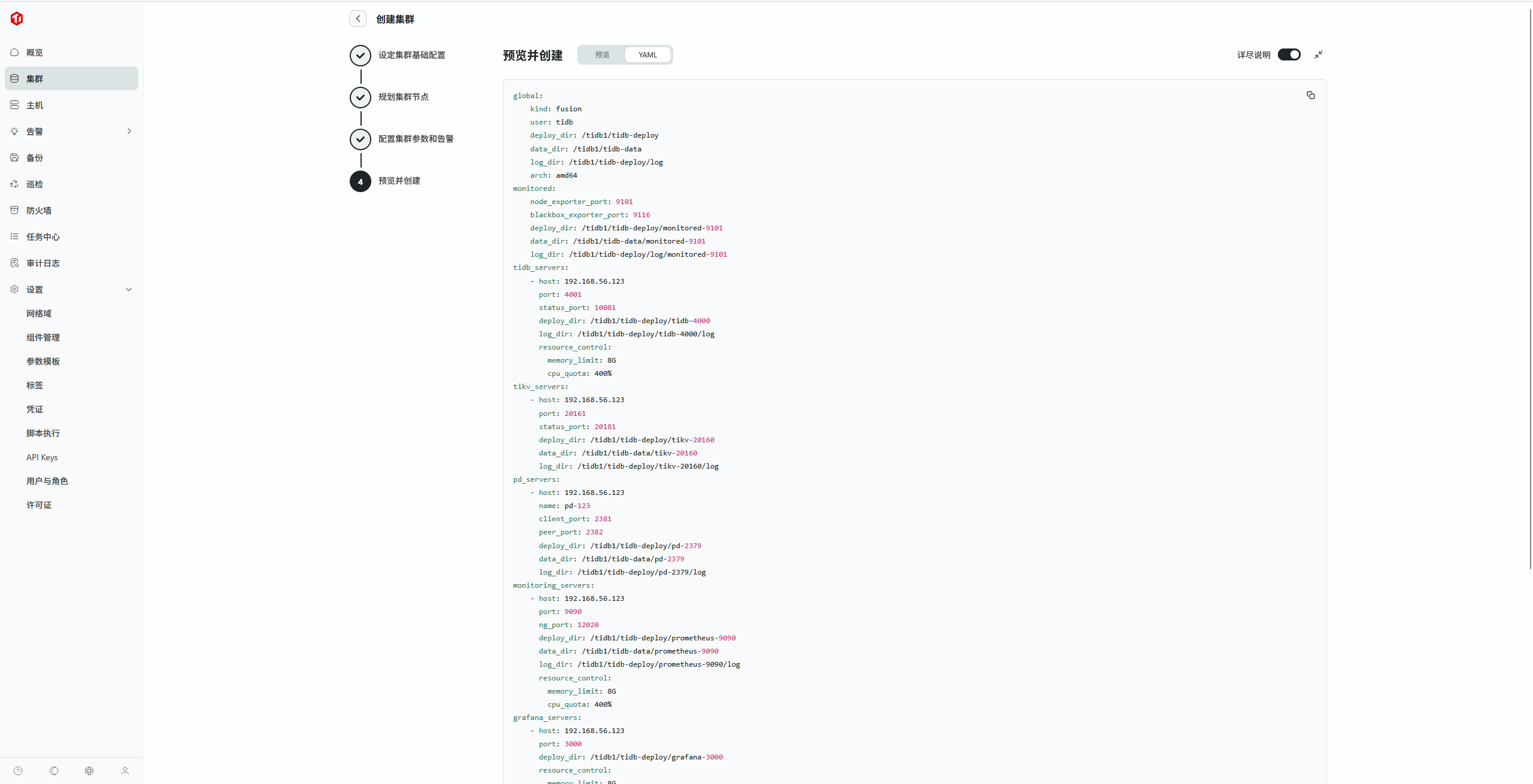Go to step 设定集群基础配置
Viewport: 1533px width, 784px height.
[411, 55]
